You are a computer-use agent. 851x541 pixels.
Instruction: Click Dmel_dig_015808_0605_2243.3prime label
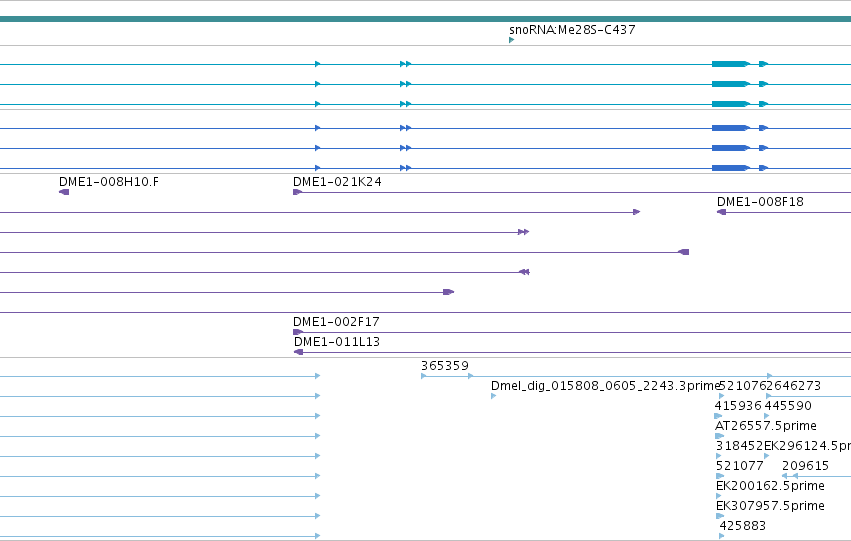pos(605,386)
